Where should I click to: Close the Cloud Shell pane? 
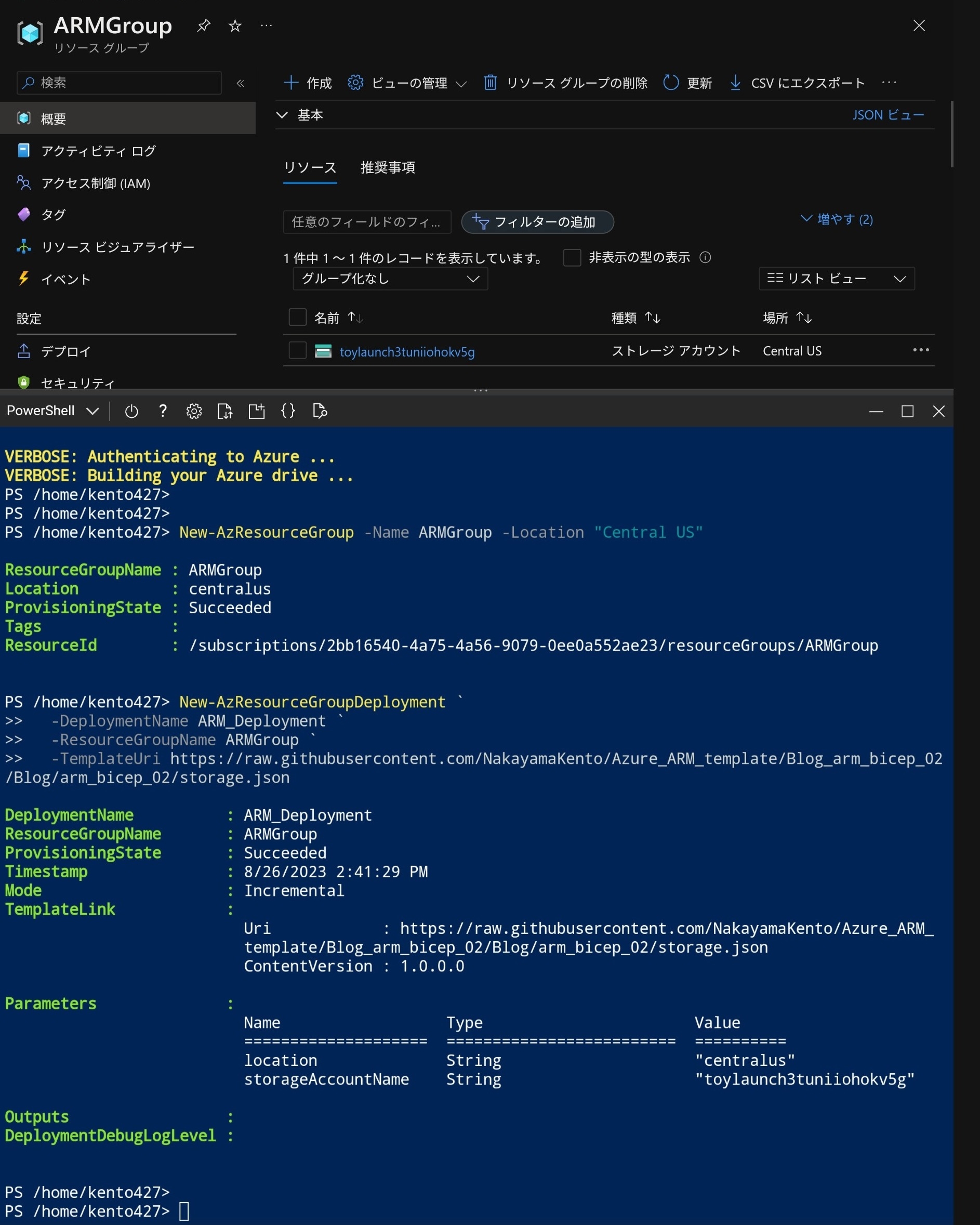(x=938, y=411)
